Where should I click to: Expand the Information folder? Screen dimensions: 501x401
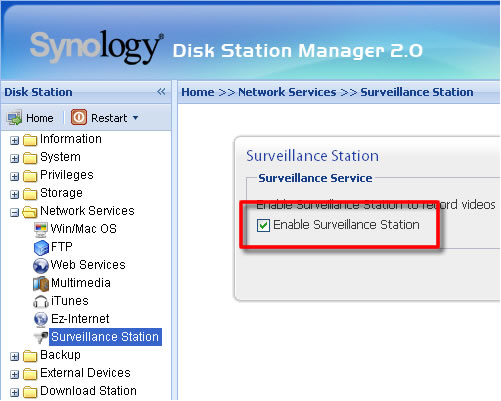[14, 140]
